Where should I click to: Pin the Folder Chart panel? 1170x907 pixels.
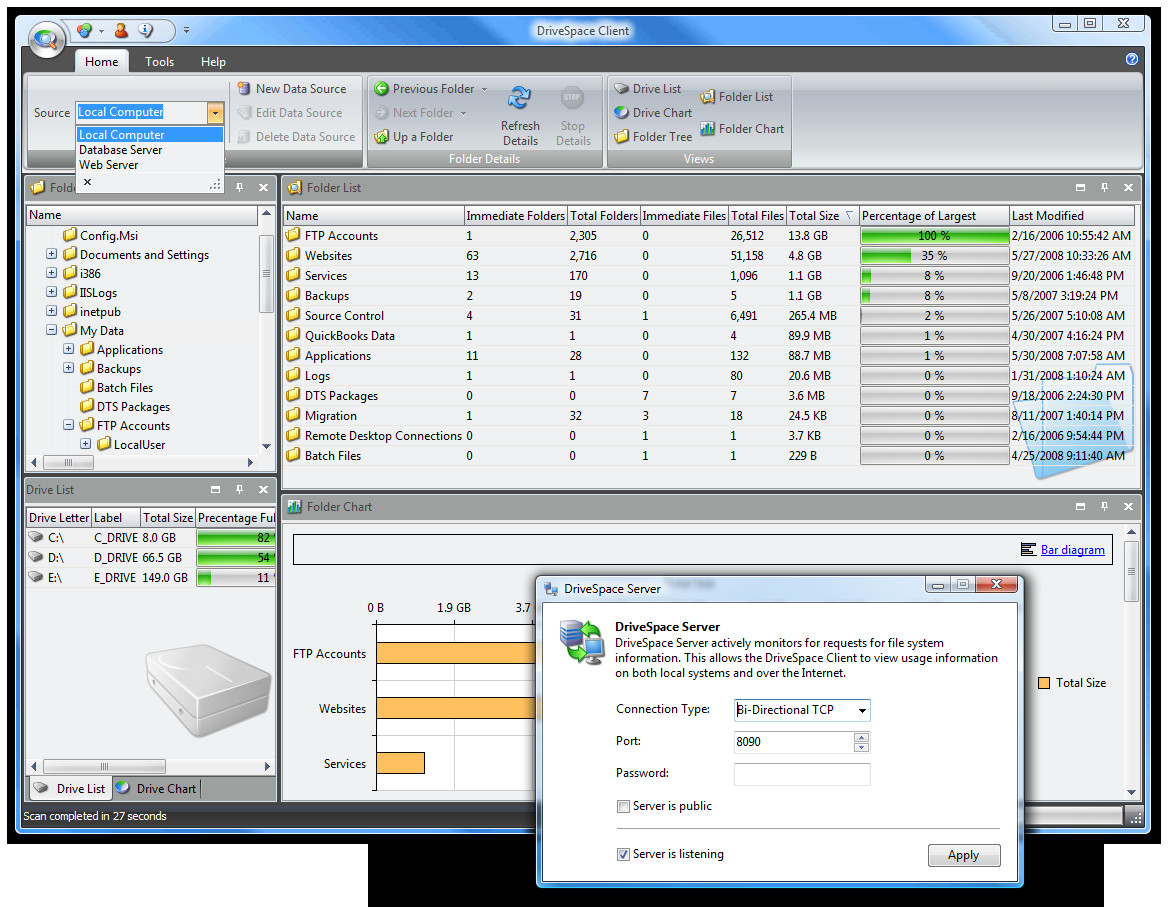pyautogui.click(x=1104, y=507)
